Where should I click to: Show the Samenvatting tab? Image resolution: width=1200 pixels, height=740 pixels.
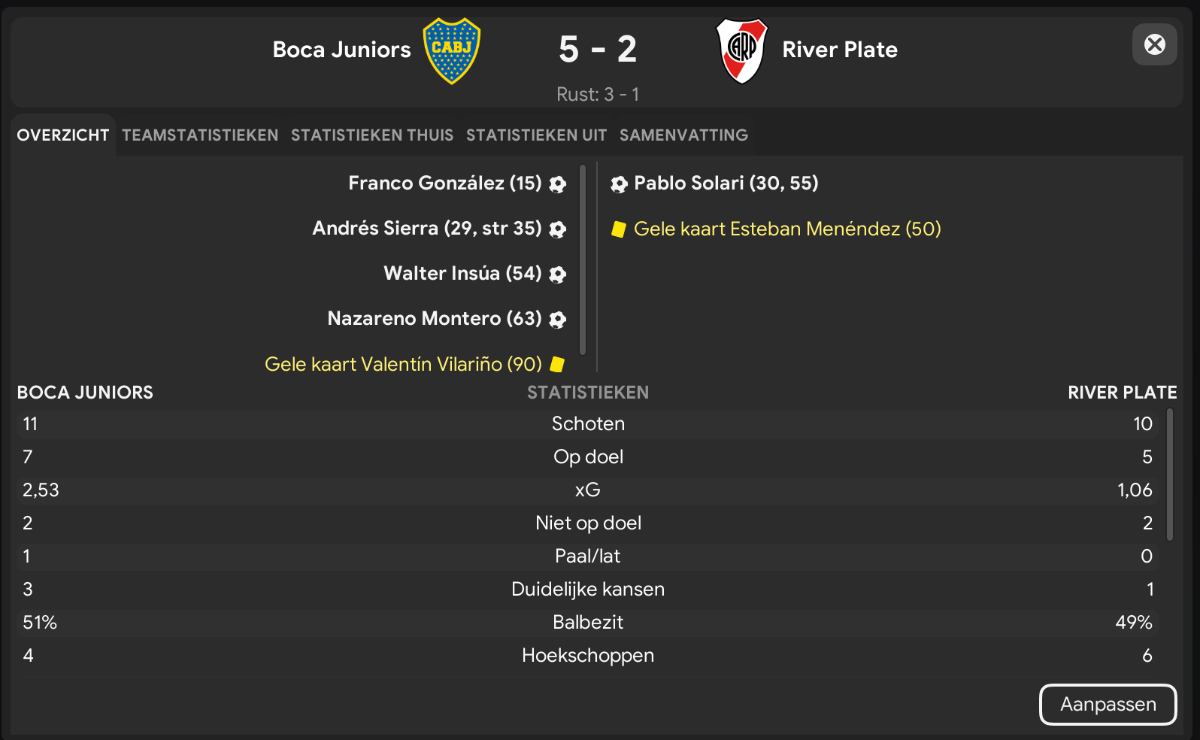pos(683,135)
